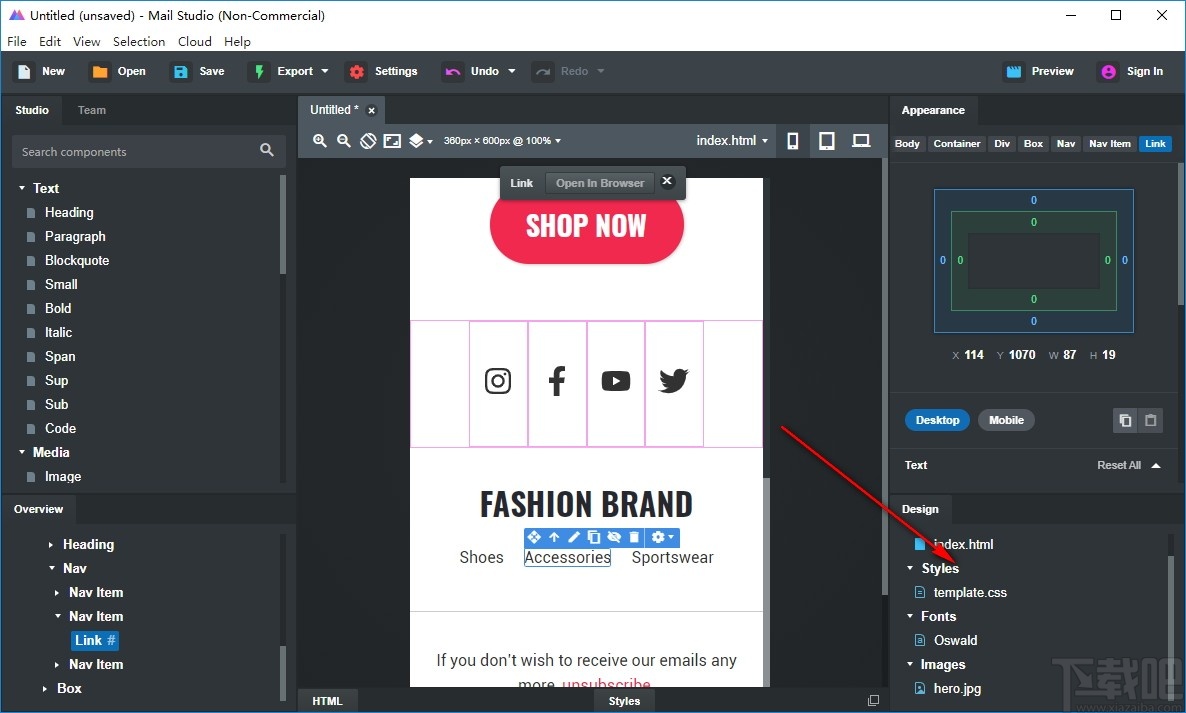Switch to the Team tab
This screenshot has height=713, width=1186.
point(92,110)
